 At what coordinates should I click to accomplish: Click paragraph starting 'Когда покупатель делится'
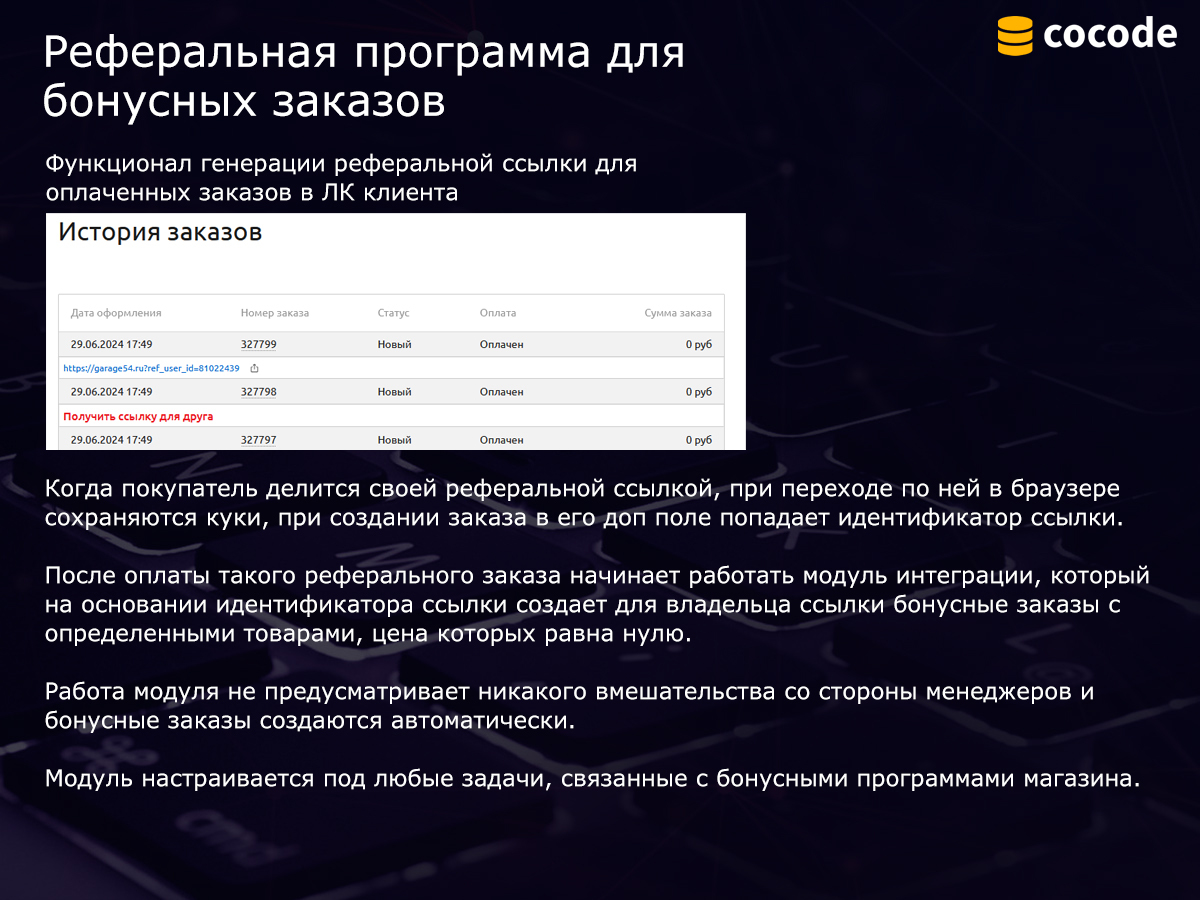[584, 504]
